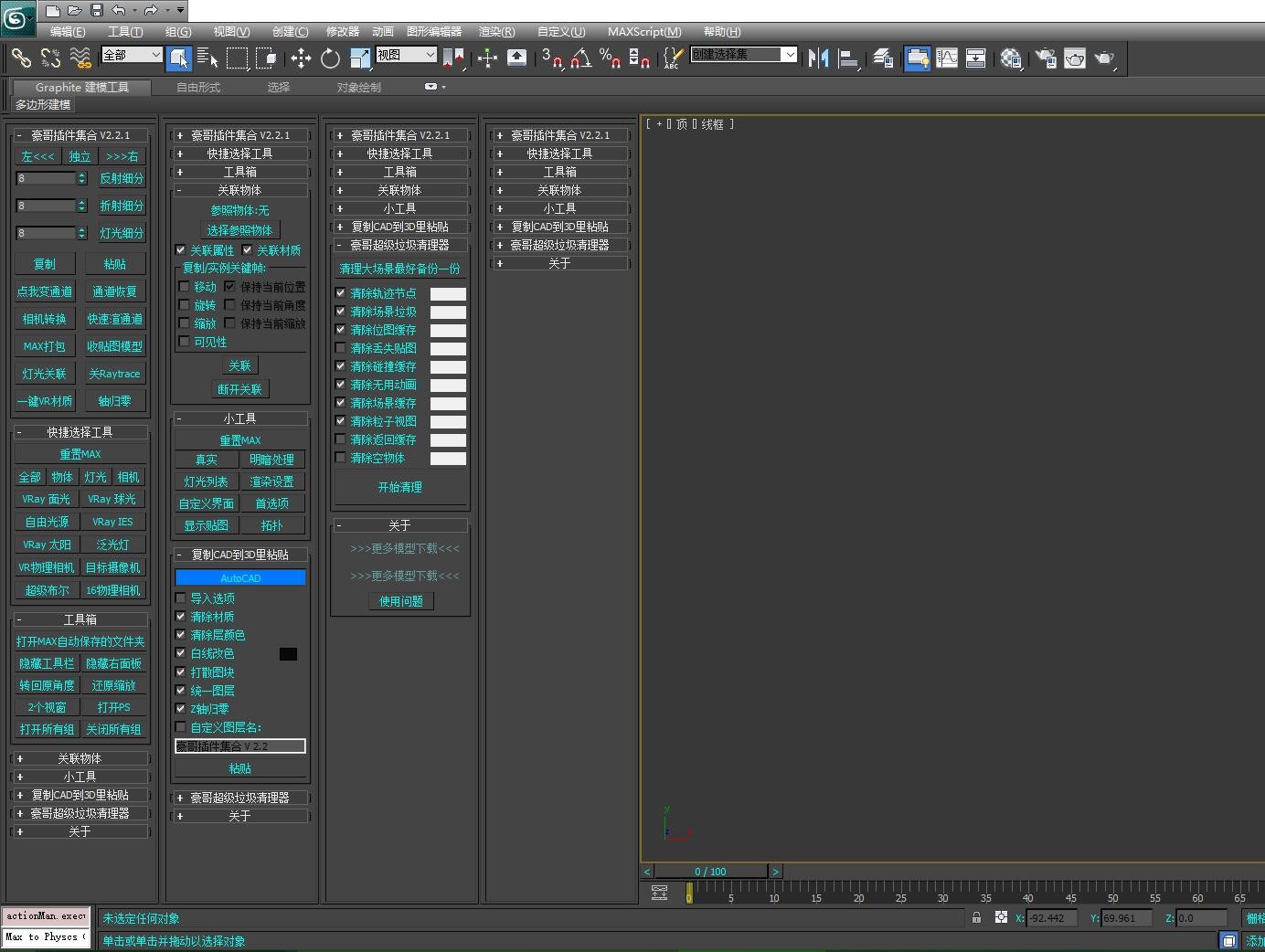Uncheck the 关联属性 checkbox
Image resolution: width=1265 pixels, height=952 pixels.
coord(181,249)
